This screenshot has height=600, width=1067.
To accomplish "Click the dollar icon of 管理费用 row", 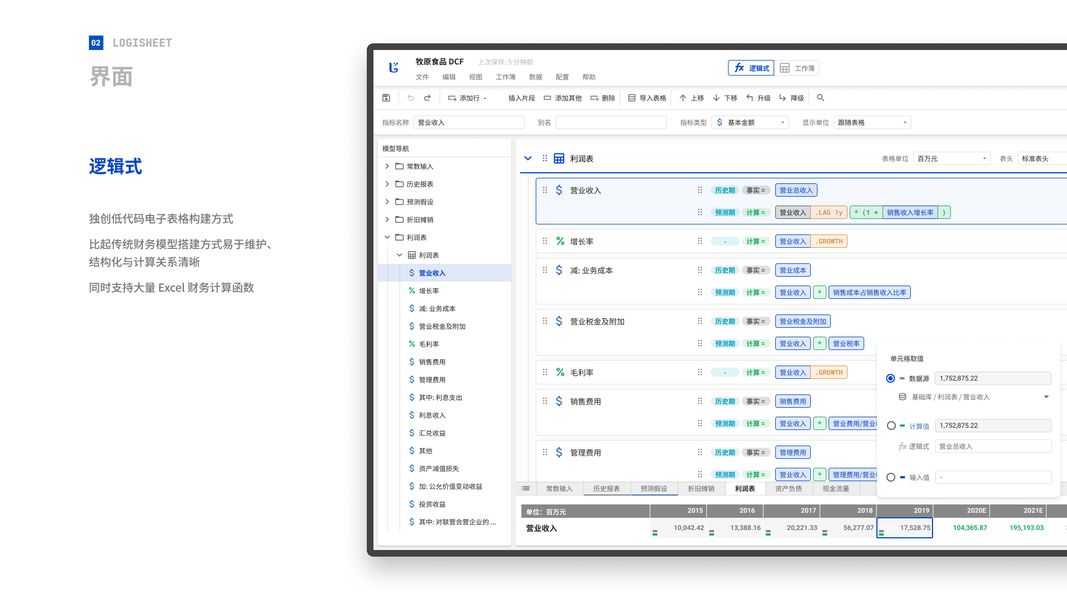I will tap(559, 452).
